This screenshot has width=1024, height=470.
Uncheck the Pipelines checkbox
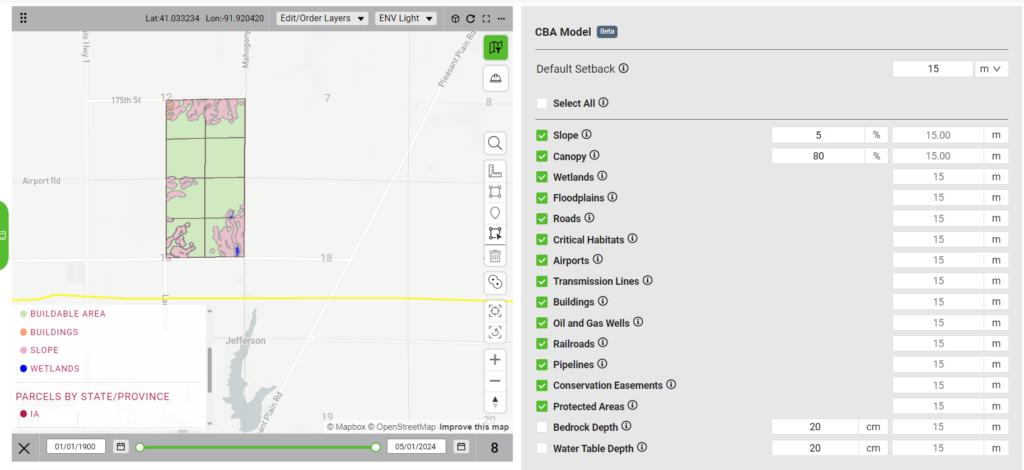[x=541, y=364]
